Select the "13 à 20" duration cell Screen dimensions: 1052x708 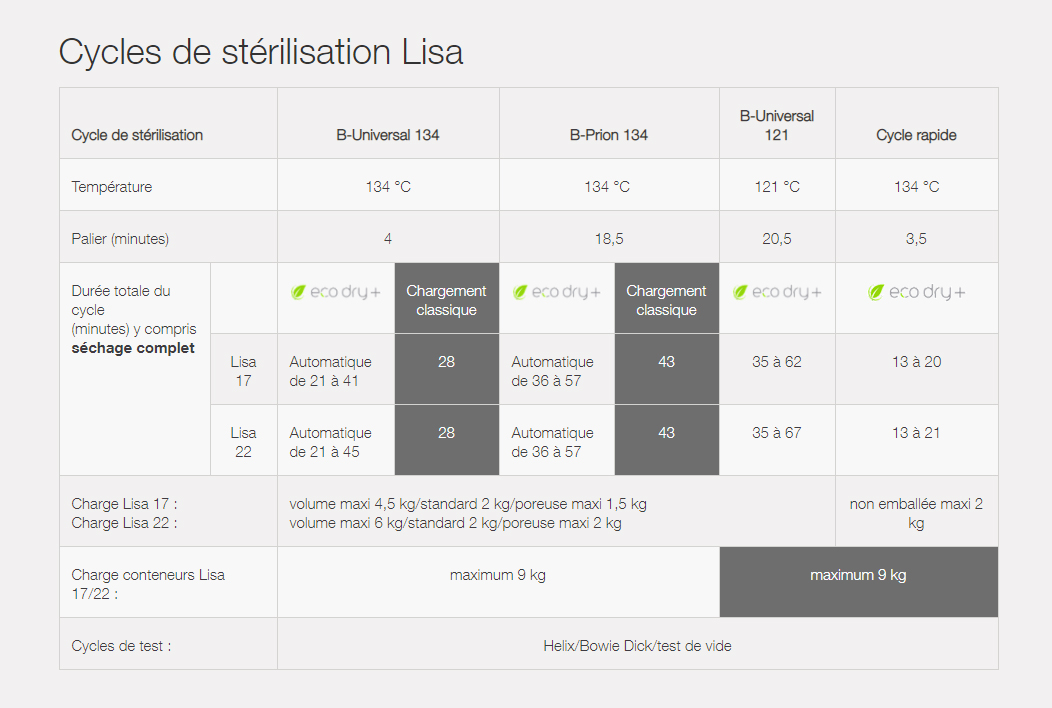[916, 362]
